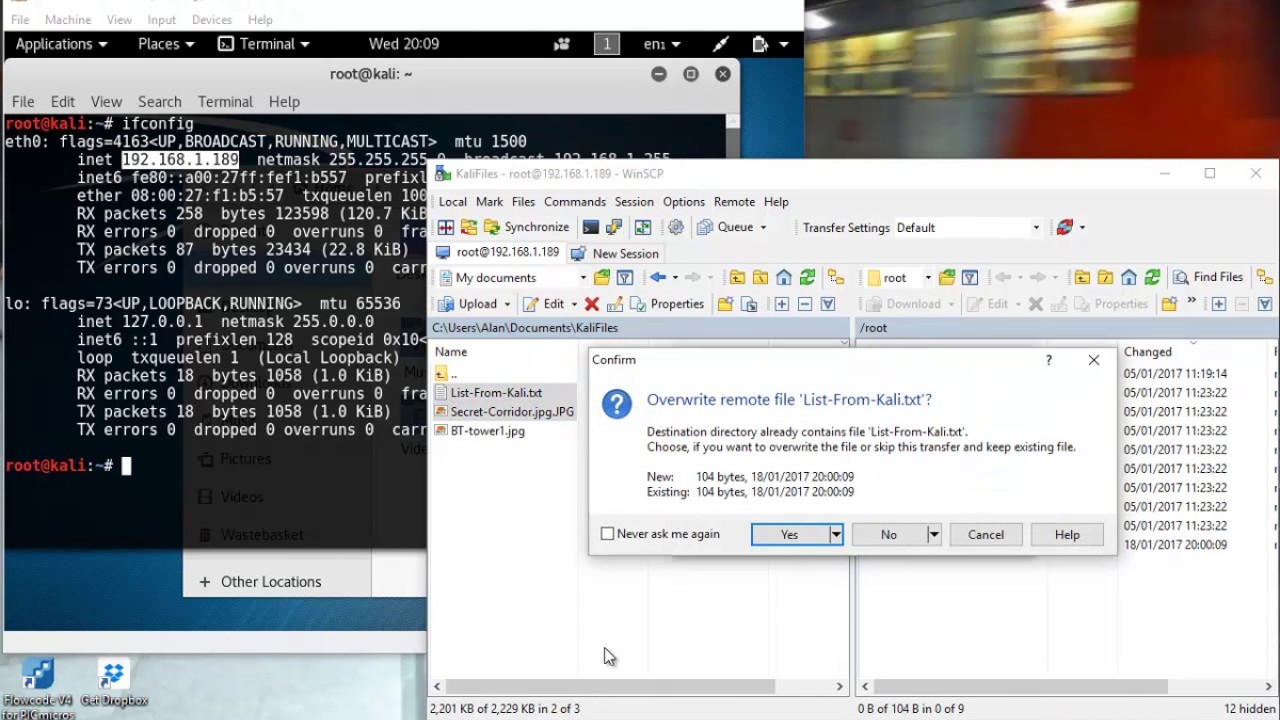Click Find Files in remote toolbar
Screen dimensions: 1280x720
(1207, 277)
